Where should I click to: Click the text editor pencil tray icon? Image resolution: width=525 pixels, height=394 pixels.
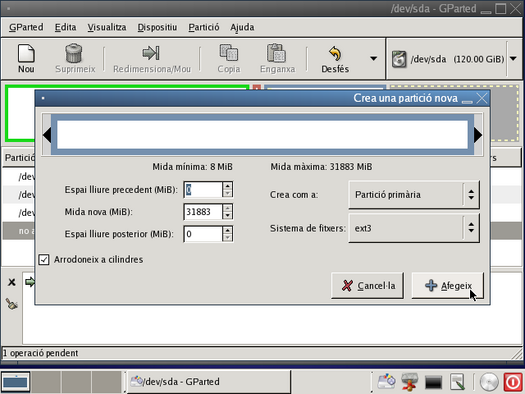[457, 382]
